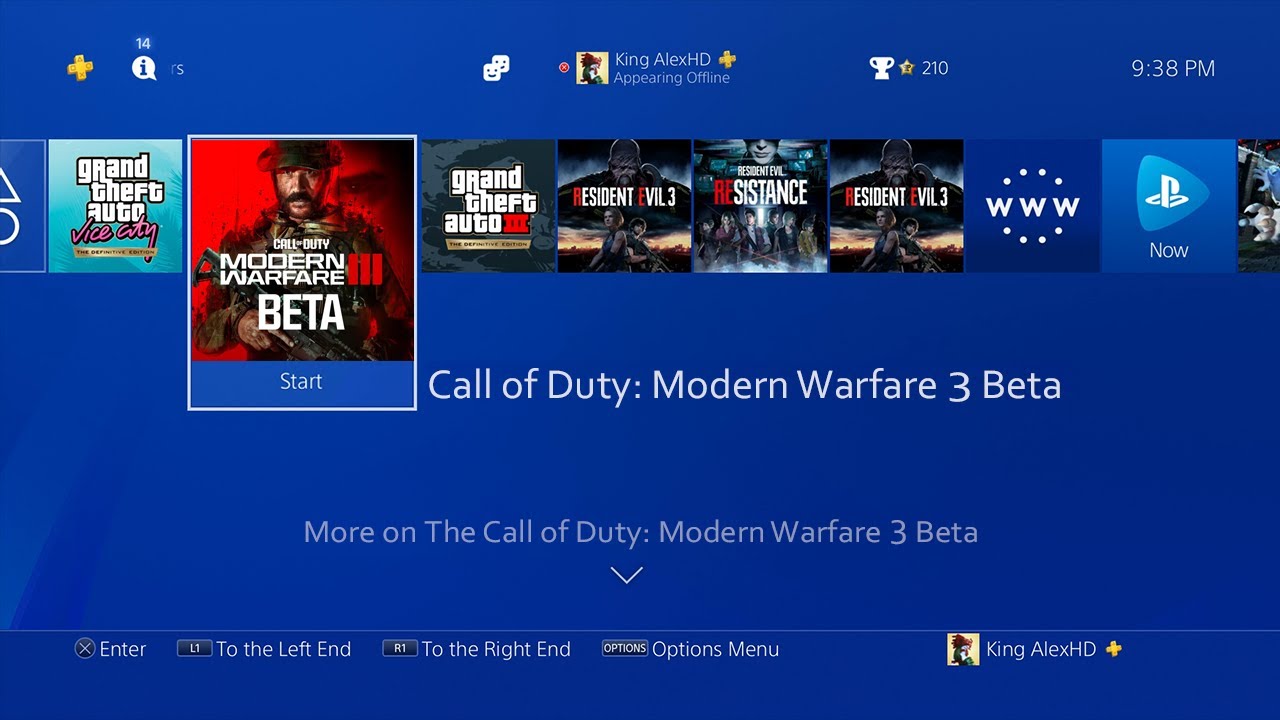Click R1 To the Right End hint

pyautogui.click(x=476, y=649)
